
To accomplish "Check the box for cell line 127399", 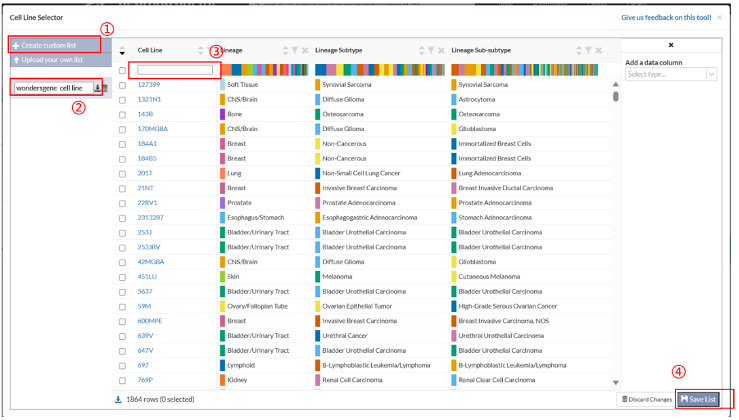I will (123, 85).
